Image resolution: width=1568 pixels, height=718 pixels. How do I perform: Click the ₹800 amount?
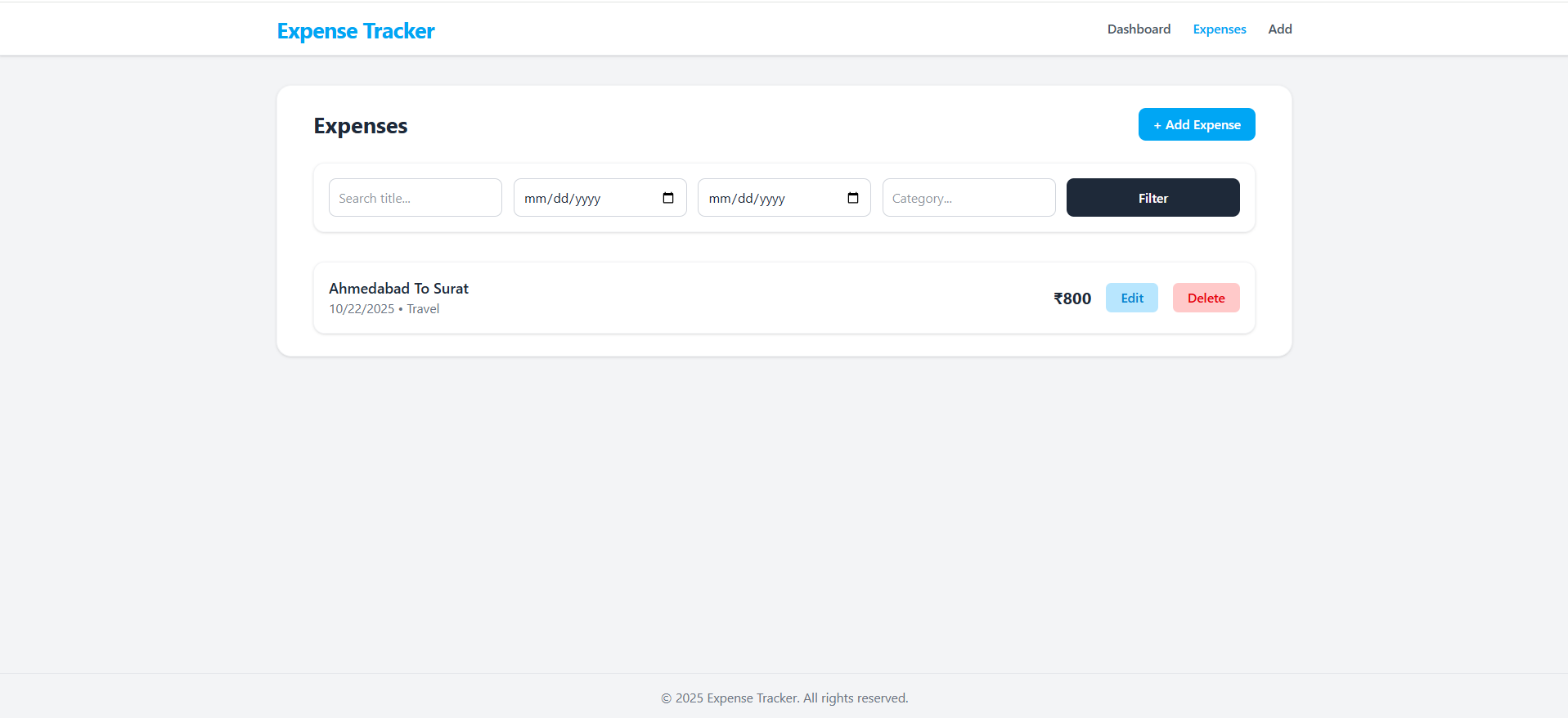pyautogui.click(x=1072, y=298)
